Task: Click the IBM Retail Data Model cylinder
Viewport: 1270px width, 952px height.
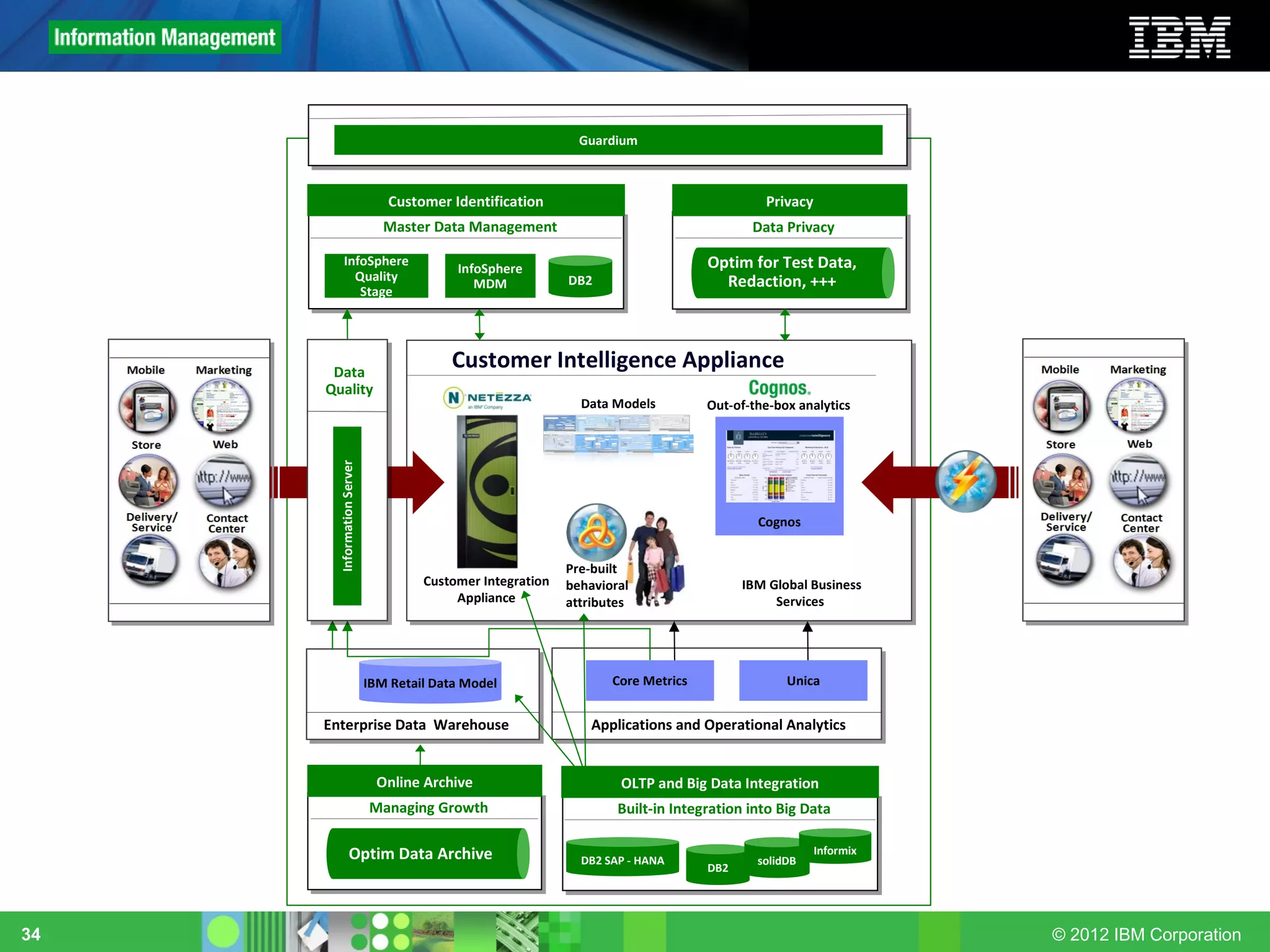Action: tap(430, 682)
